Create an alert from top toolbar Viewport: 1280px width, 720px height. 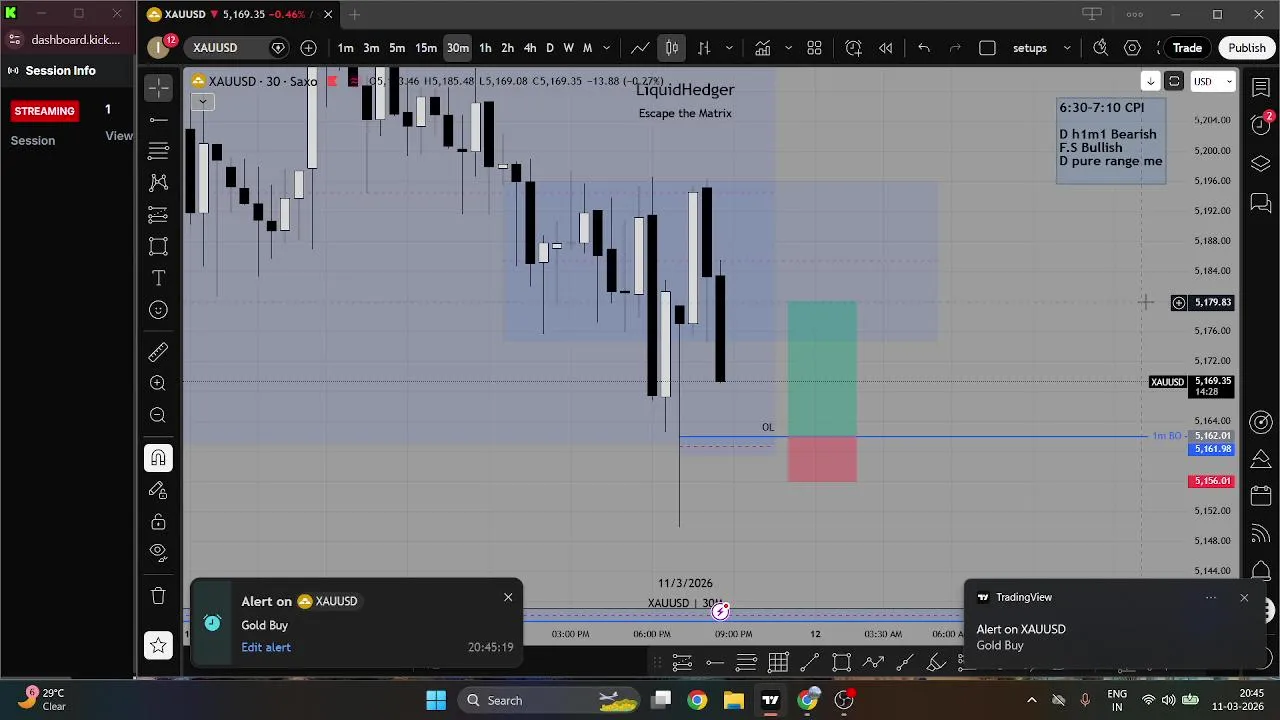[853, 48]
